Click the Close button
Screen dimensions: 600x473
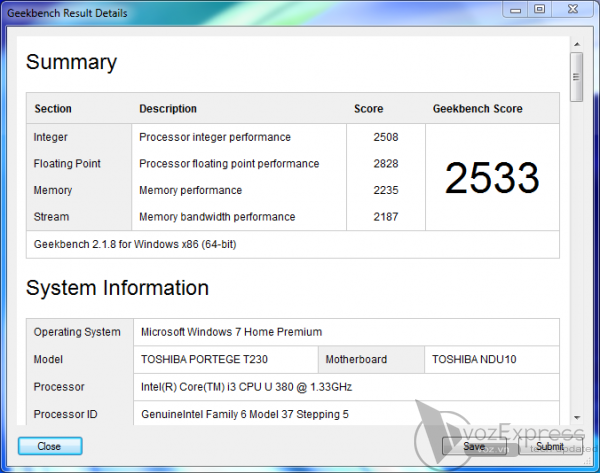pos(50,446)
